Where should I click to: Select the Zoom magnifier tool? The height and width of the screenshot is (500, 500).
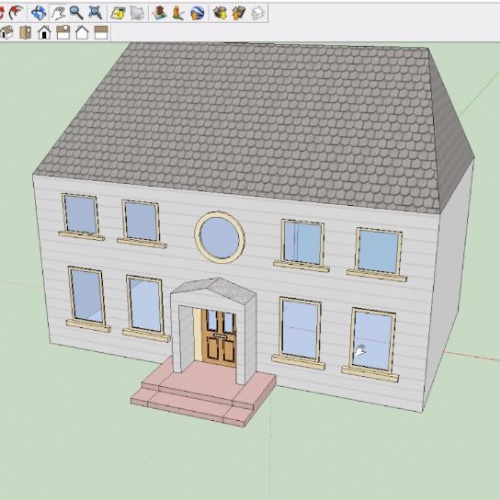pos(76,13)
